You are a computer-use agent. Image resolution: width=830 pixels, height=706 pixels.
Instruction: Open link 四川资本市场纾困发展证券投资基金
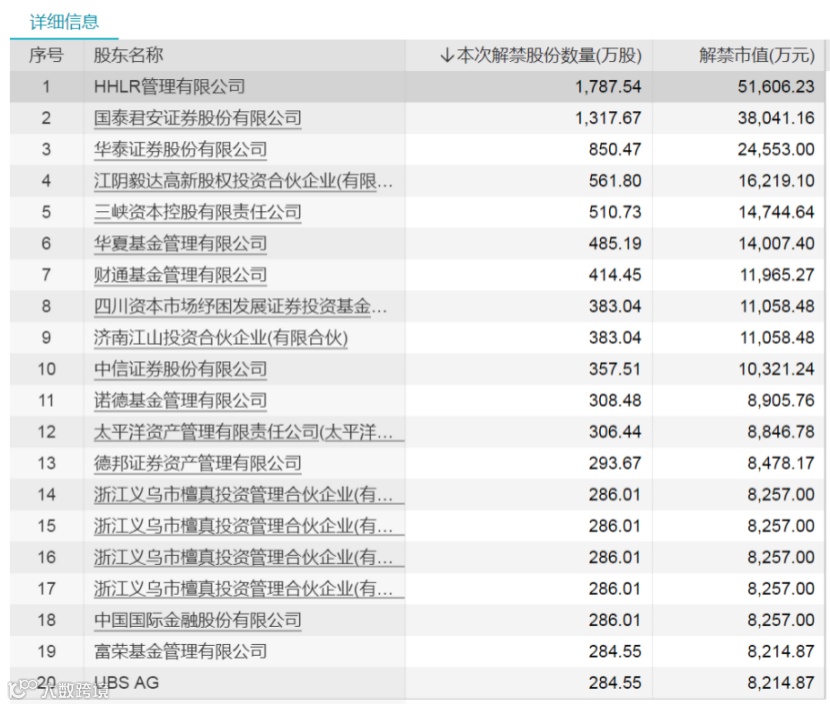point(240,306)
